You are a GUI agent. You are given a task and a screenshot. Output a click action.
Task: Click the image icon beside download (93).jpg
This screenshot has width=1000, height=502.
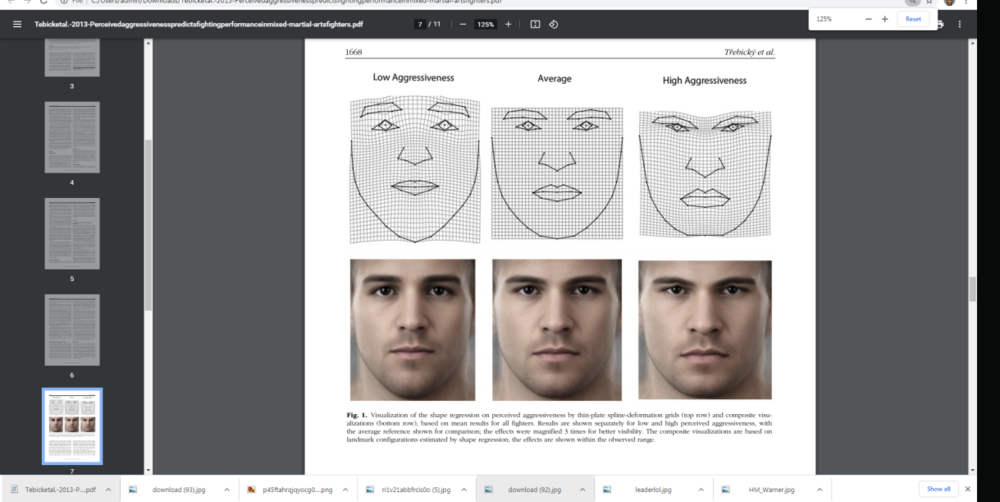click(133, 490)
